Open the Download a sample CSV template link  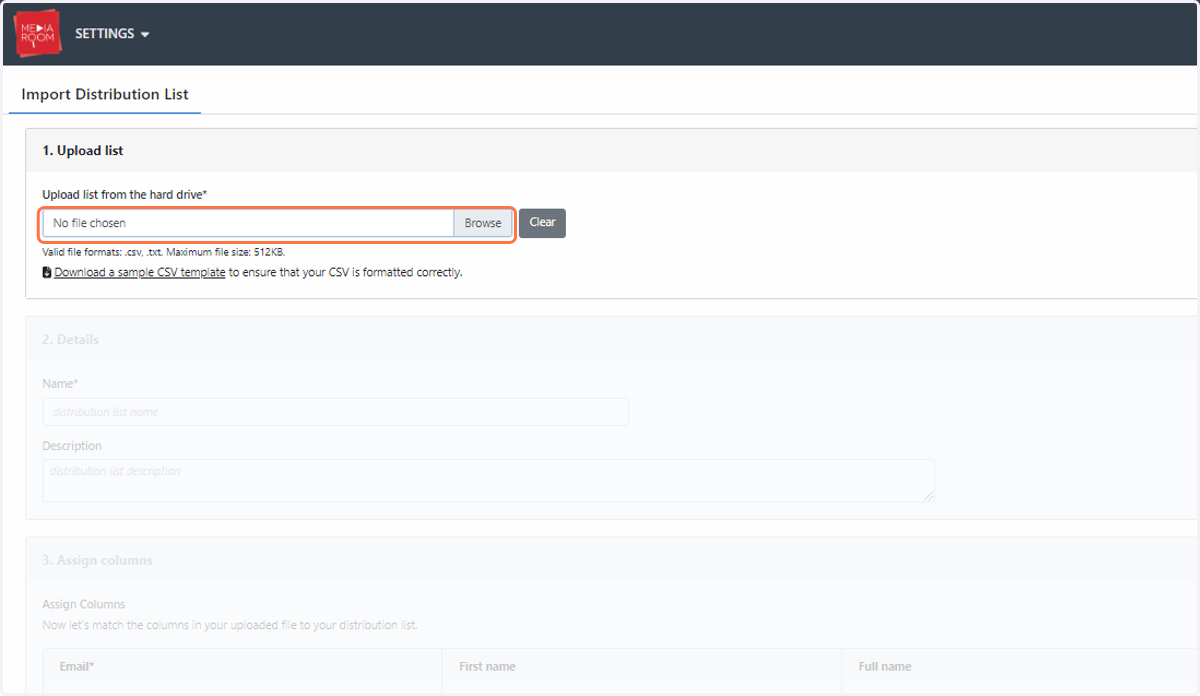[139, 272]
